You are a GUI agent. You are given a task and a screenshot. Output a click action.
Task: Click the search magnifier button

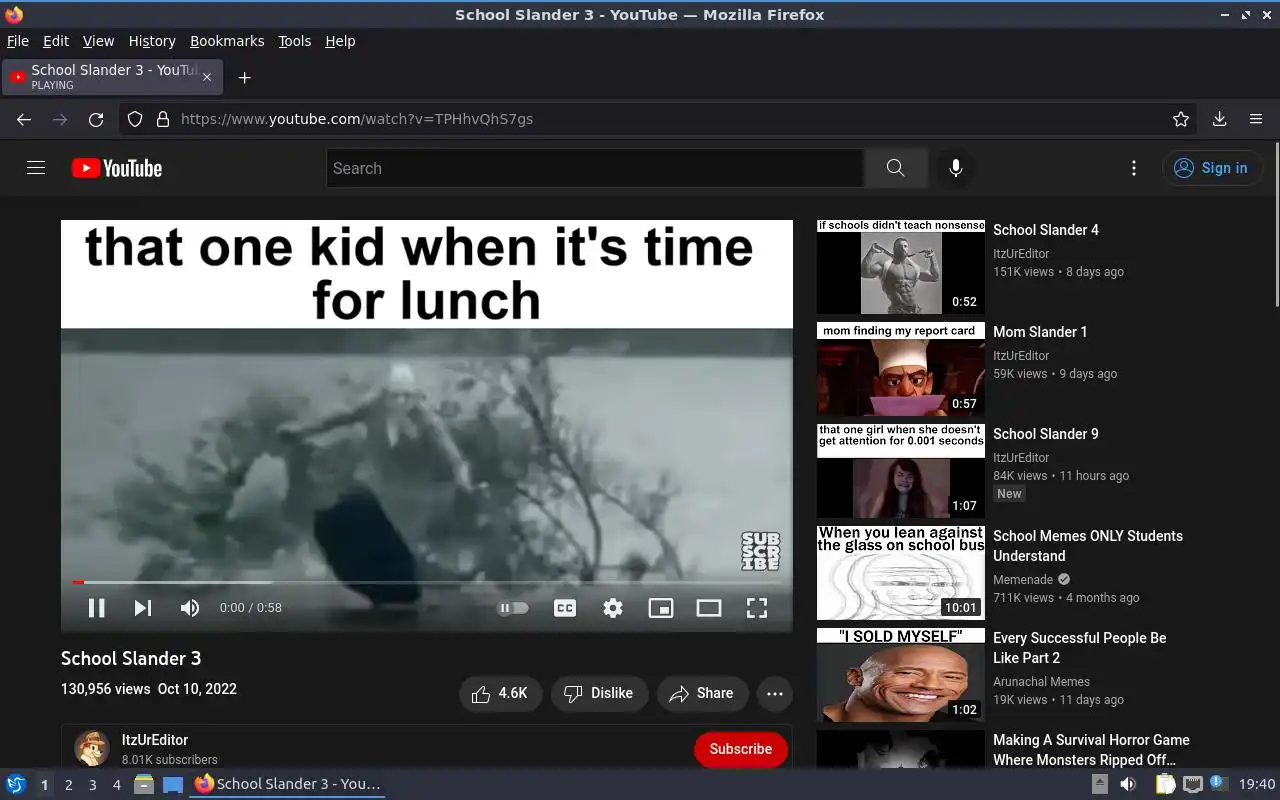[x=895, y=168]
